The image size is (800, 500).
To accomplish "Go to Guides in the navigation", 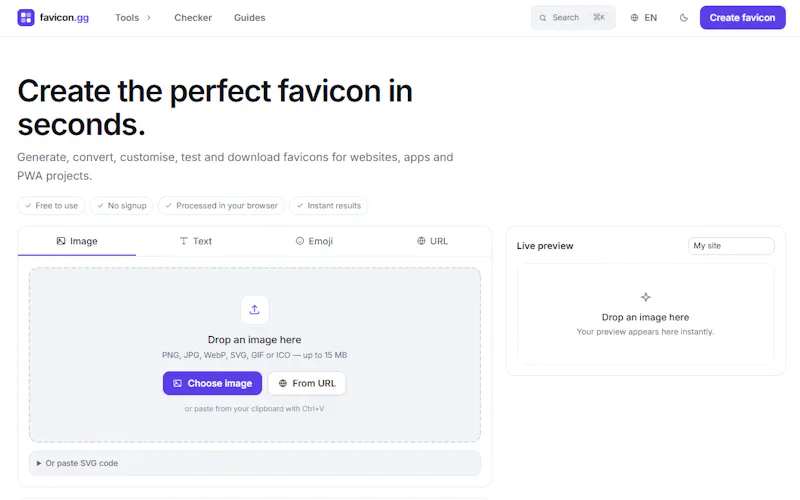I will (249, 17).
